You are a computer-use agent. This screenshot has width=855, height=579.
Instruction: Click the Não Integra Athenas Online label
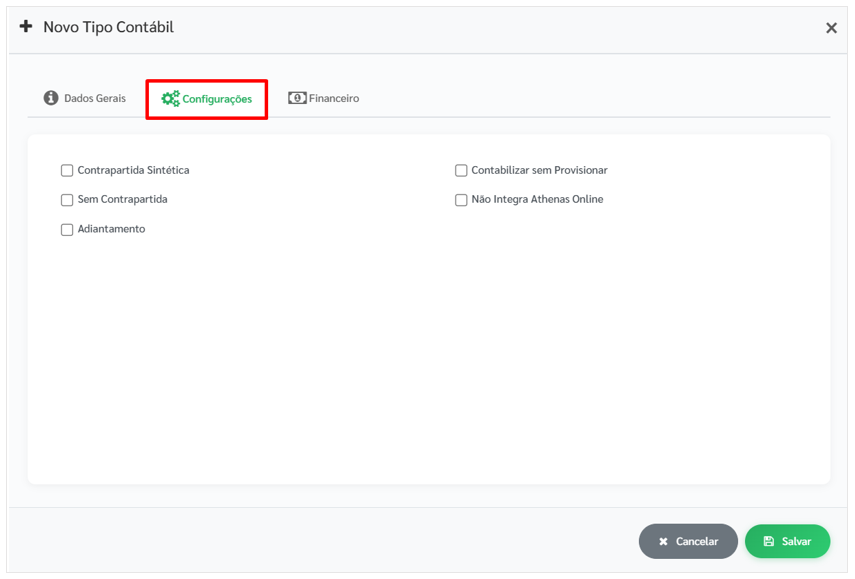coord(537,199)
